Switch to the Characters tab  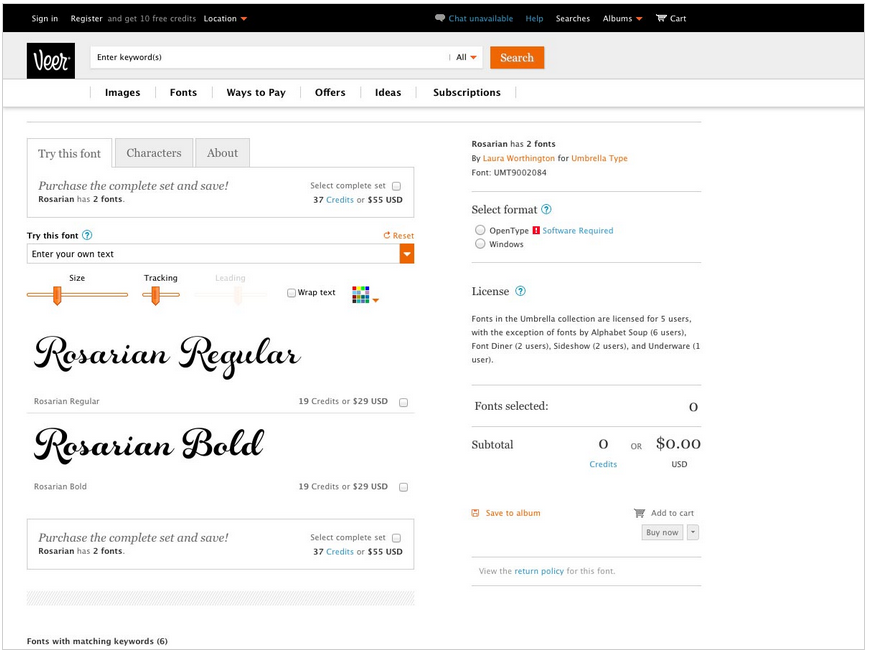tap(154, 153)
